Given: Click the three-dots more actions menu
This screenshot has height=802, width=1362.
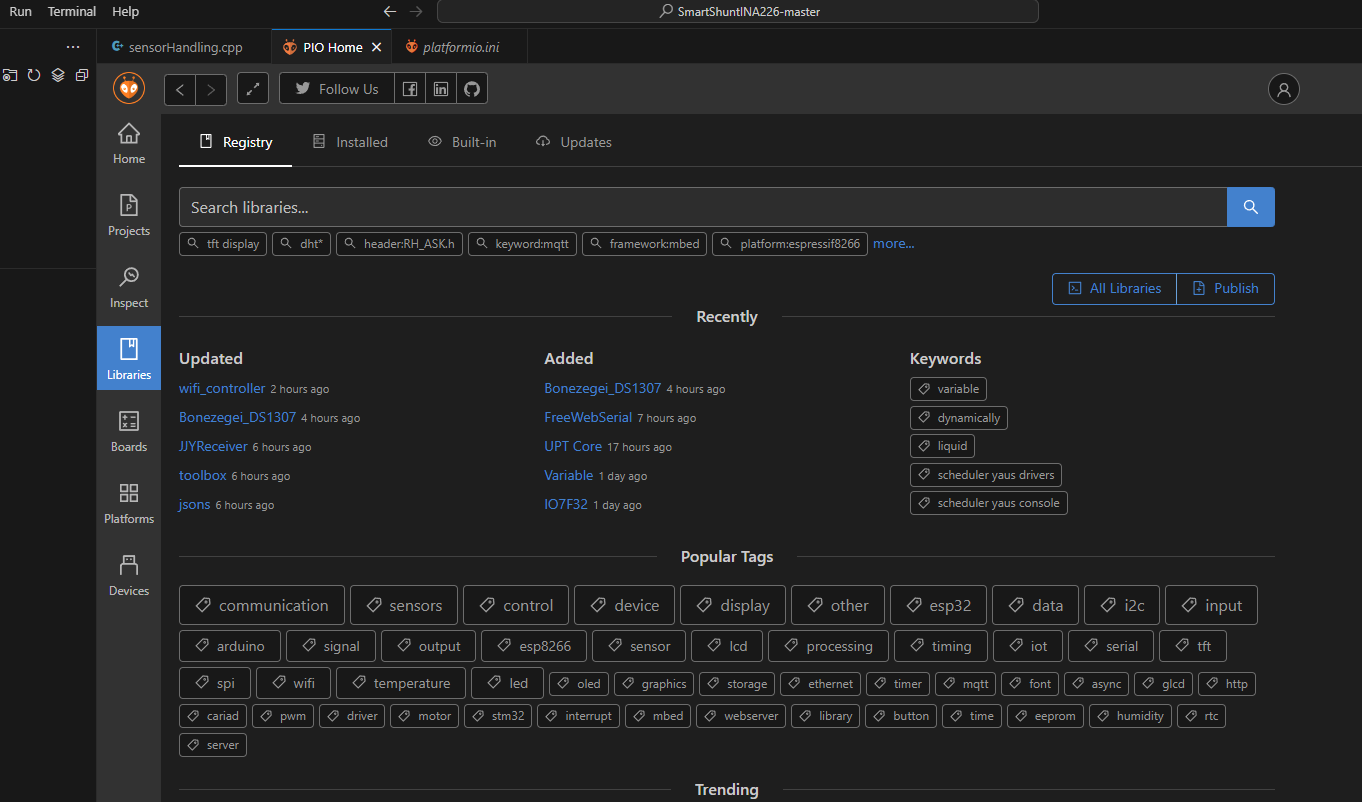Looking at the screenshot, I should (72, 47).
